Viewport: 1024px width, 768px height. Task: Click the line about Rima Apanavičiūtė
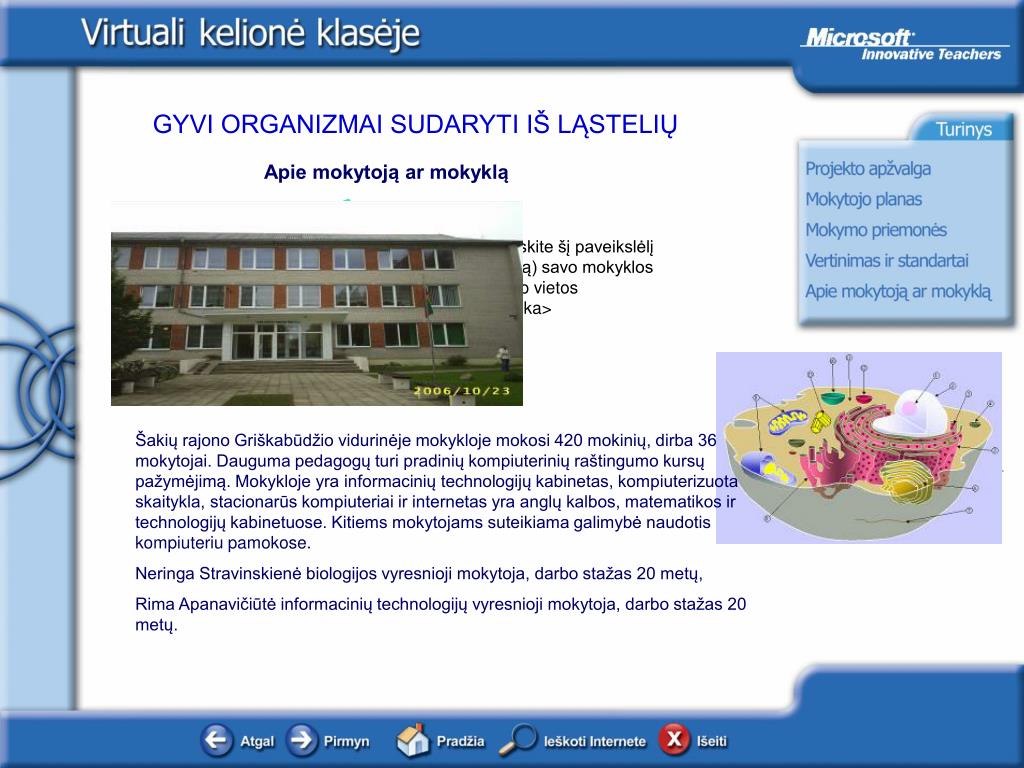click(440, 614)
